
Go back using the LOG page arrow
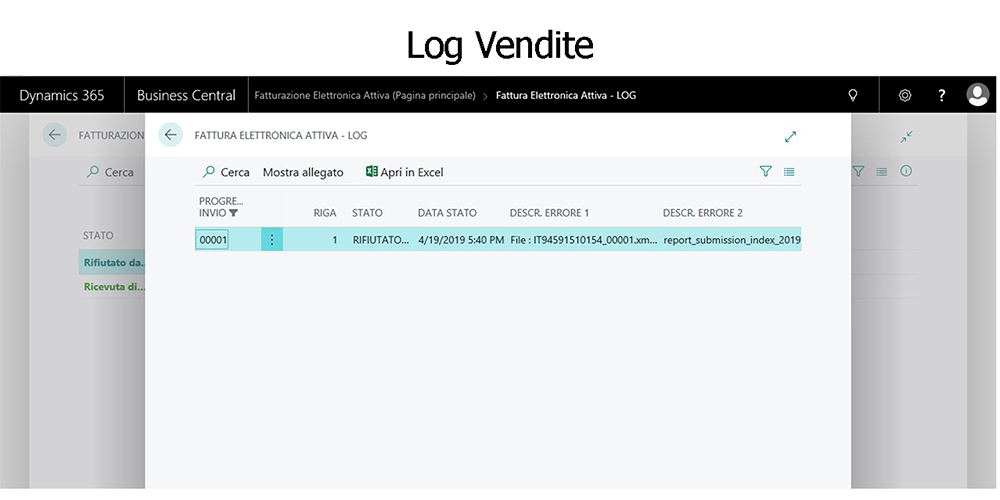coord(170,135)
